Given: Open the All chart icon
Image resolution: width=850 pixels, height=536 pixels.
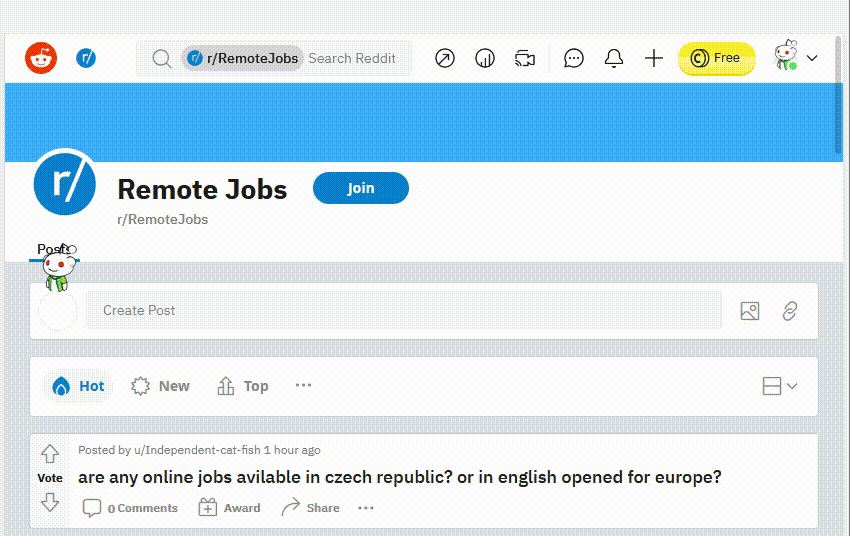Looking at the screenshot, I should 485,58.
